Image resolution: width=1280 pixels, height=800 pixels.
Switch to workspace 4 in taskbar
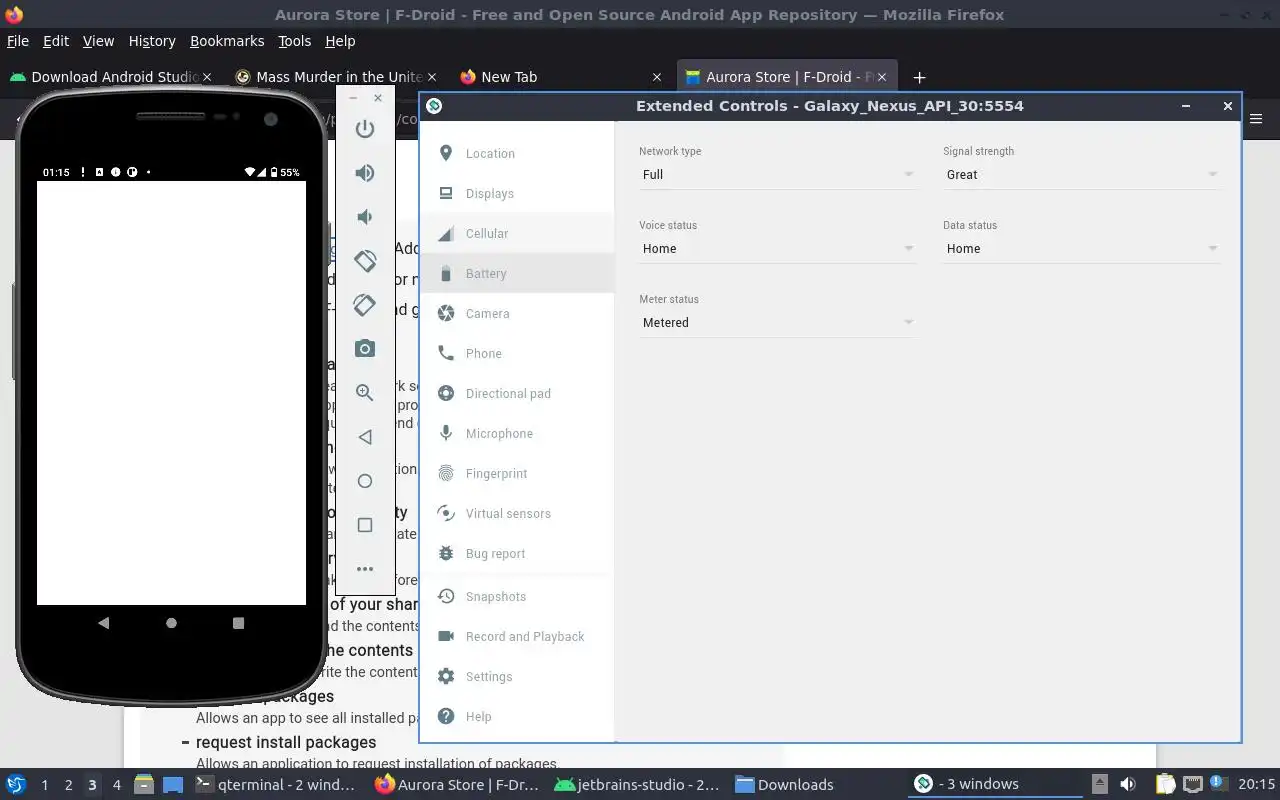116,785
